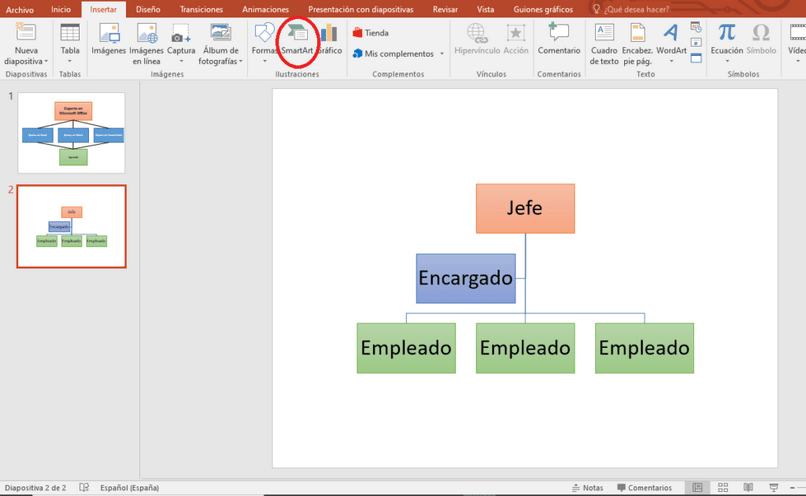This screenshot has width=806, height=496.
Task: Switch to the Transiciones tab
Action: click(x=201, y=9)
